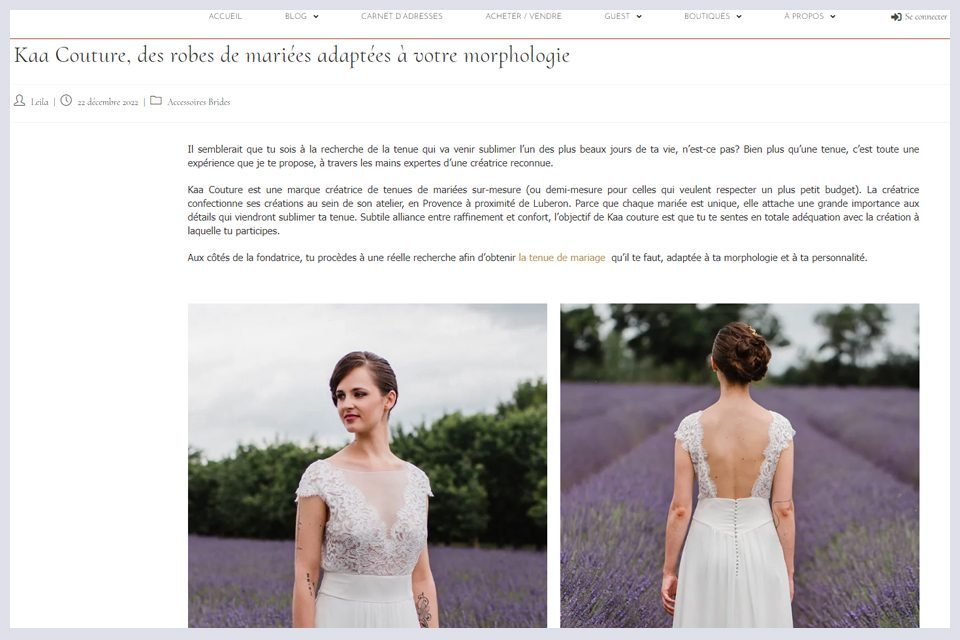Viewport: 960px width, 640px height.
Task: Expand the BOUTIQUES dropdown
Action: click(x=712, y=16)
